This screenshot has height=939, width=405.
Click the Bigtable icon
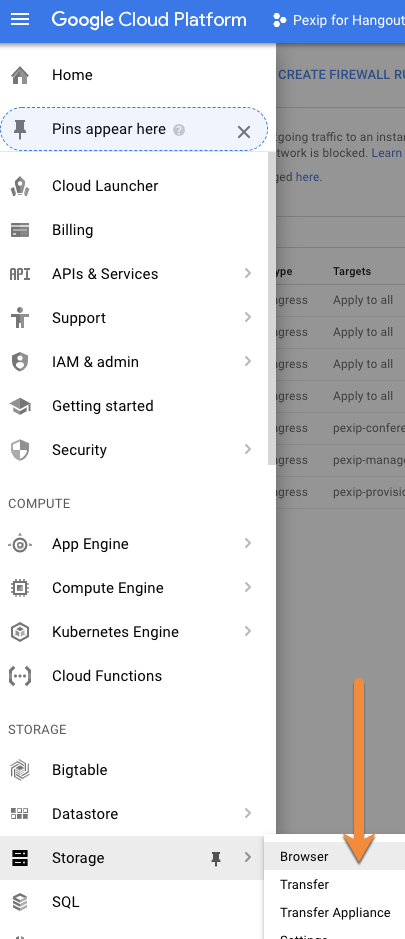pyautogui.click(x=20, y=770)
